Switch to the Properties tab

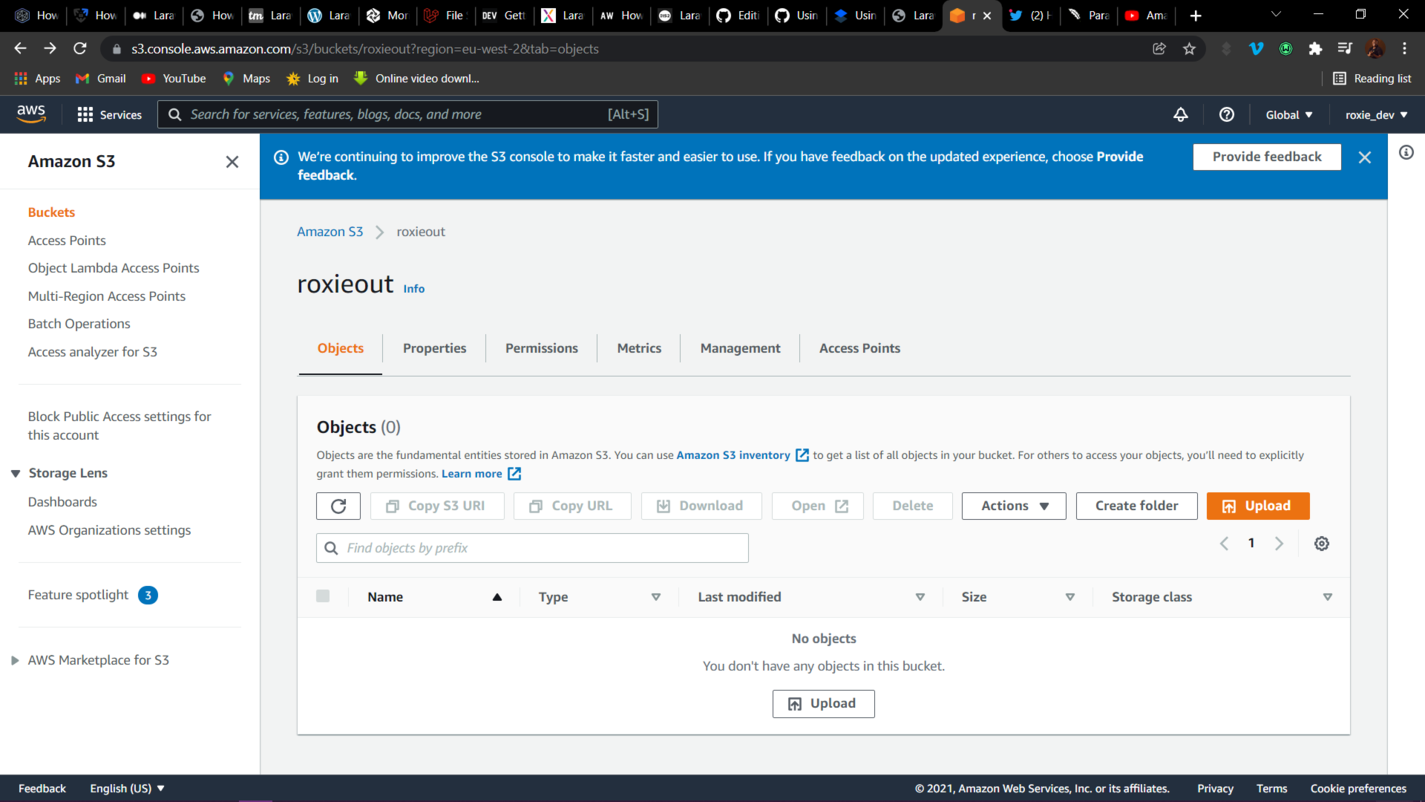(434, 348)
